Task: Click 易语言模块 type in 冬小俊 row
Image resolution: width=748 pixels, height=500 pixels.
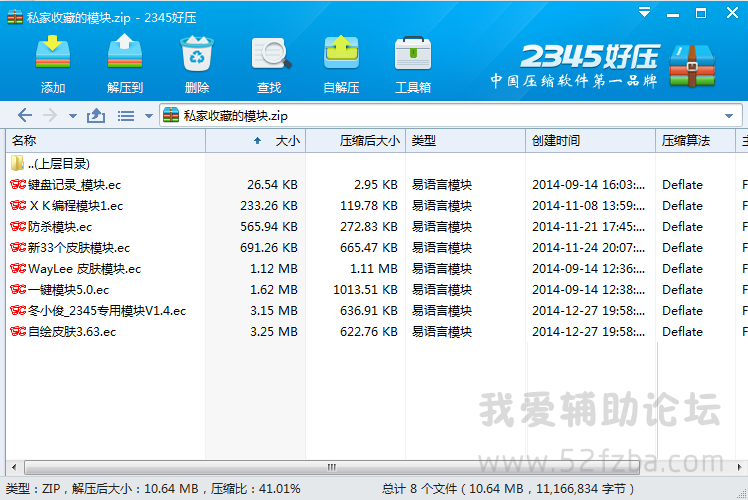Action: [x=442, y=311]
